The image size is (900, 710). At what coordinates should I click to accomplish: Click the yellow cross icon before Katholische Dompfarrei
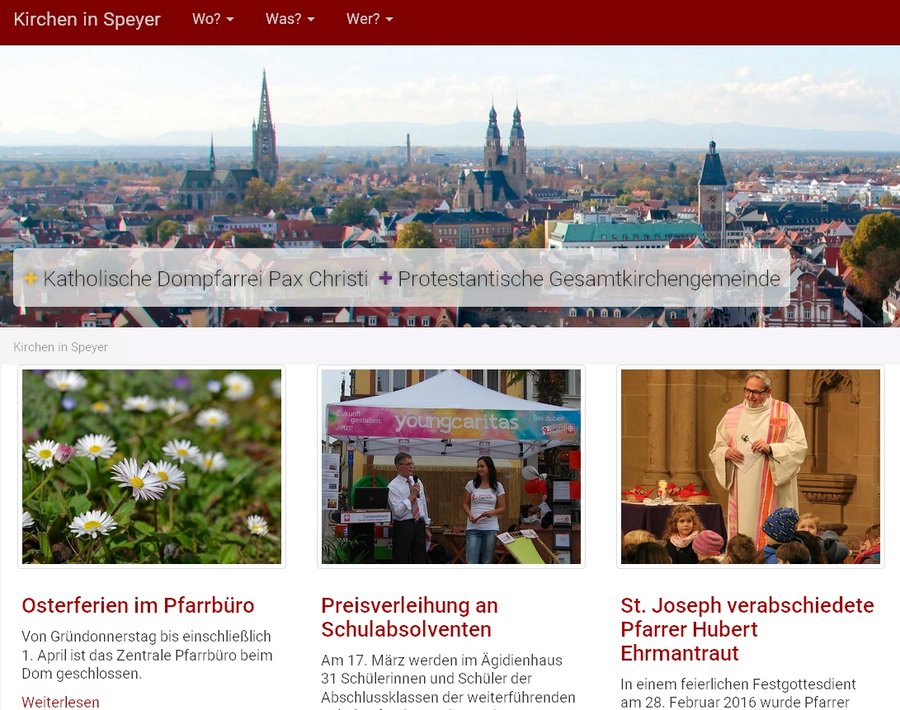tap(31, 278)
